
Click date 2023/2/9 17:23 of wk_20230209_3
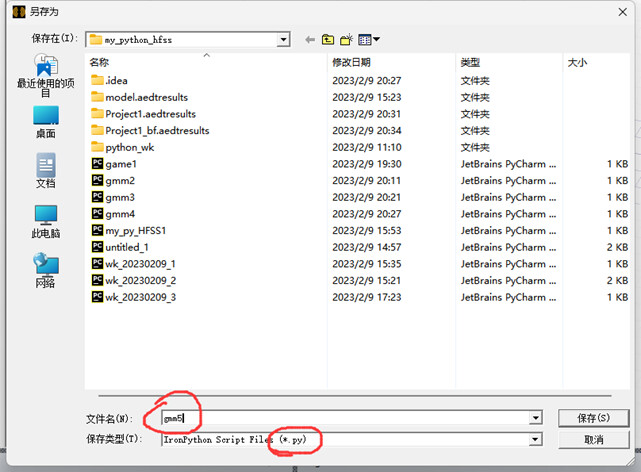367,298
